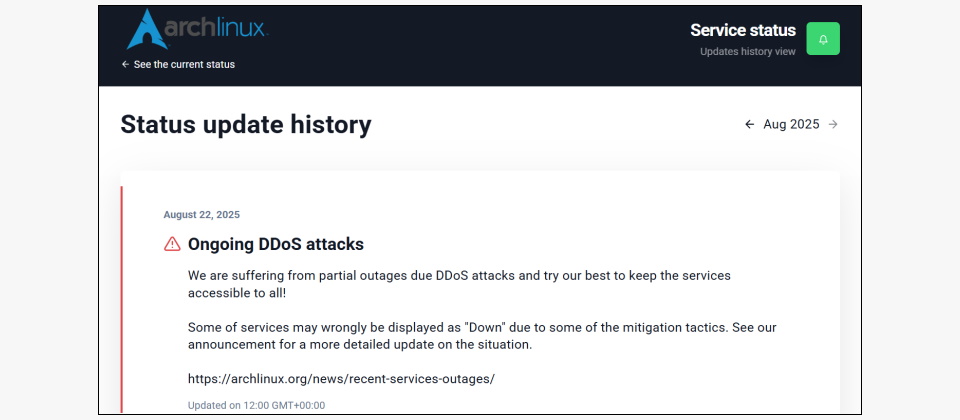This screenshot has height=420, width=960.
Task: Click the green bell notifications button
Action: (823, 39)
